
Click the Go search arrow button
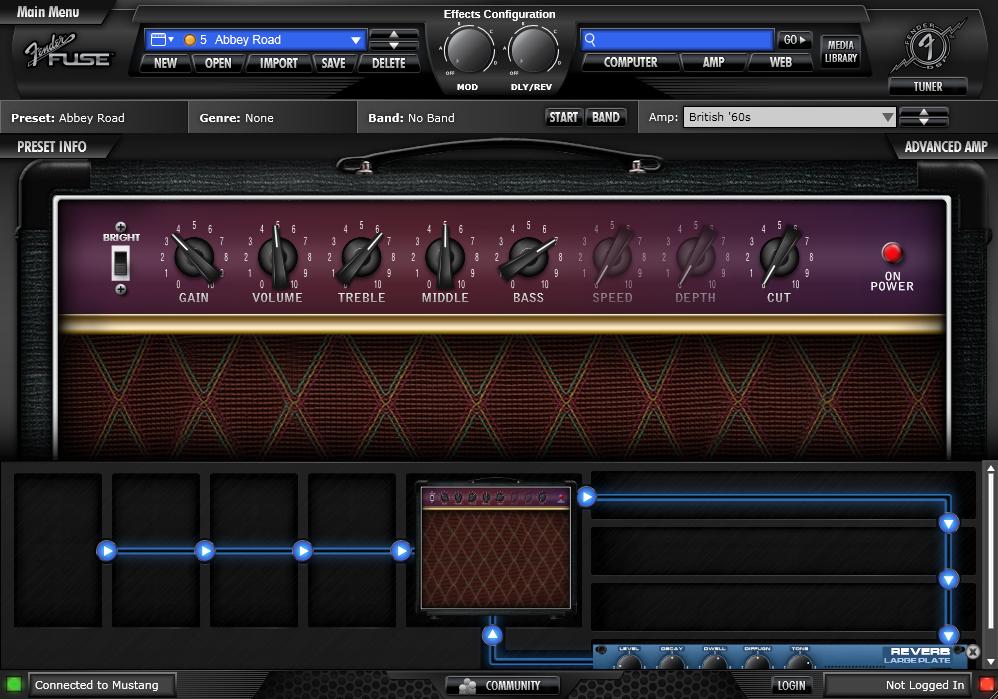[x=795, y=40]
